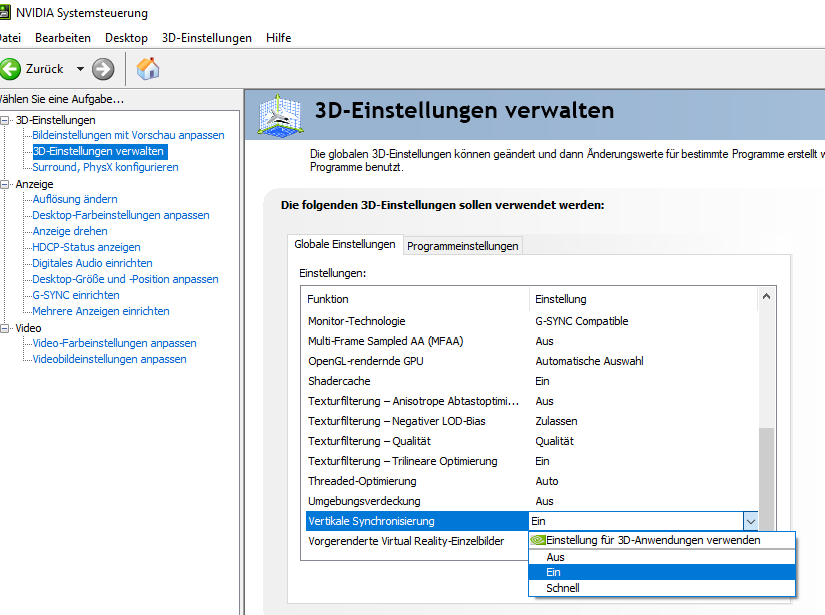Open the 3D-Einstellungen menu
This screenshot has height=615, width=825.
pyautogui.click(x=207, y=38)
